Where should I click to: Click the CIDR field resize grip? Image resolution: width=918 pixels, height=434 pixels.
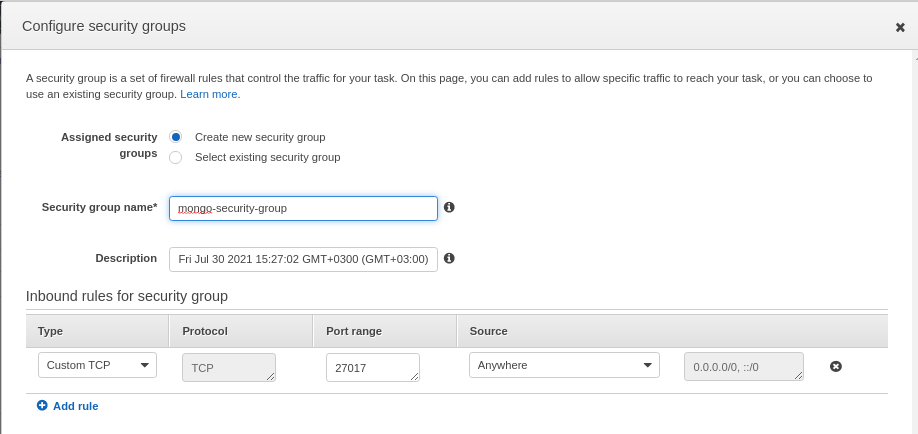point(799,376)
